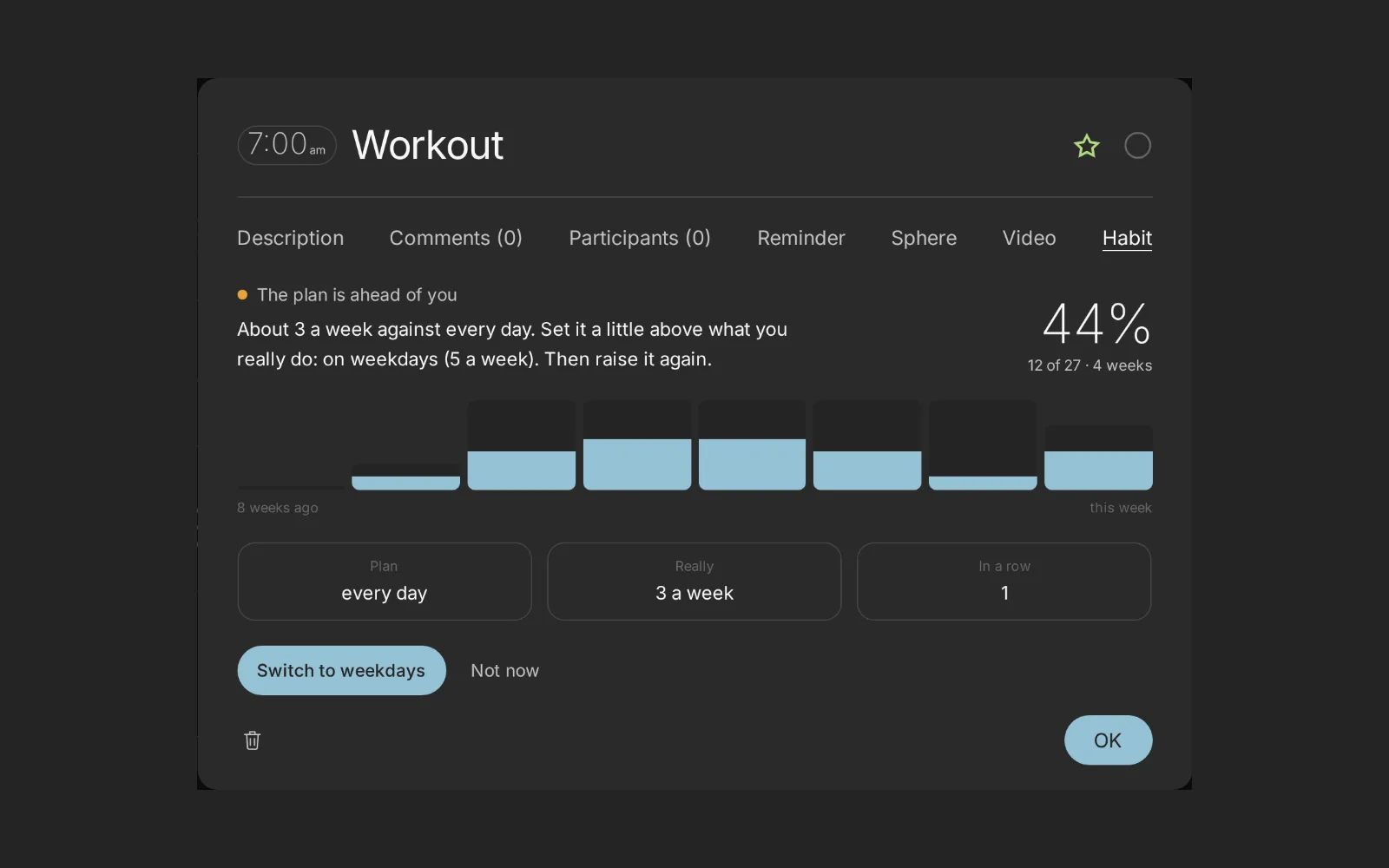The image size is (1389, 868).
Task: Toggle the Workout completion circle
Action: tap(1137, 146)
